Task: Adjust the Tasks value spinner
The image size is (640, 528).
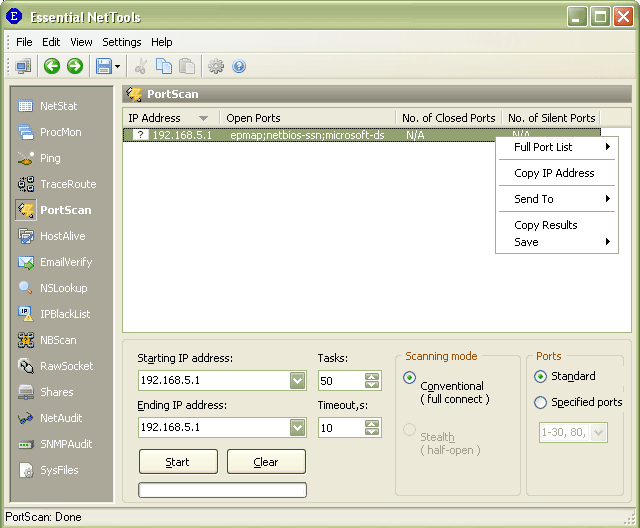Action: 372,381
